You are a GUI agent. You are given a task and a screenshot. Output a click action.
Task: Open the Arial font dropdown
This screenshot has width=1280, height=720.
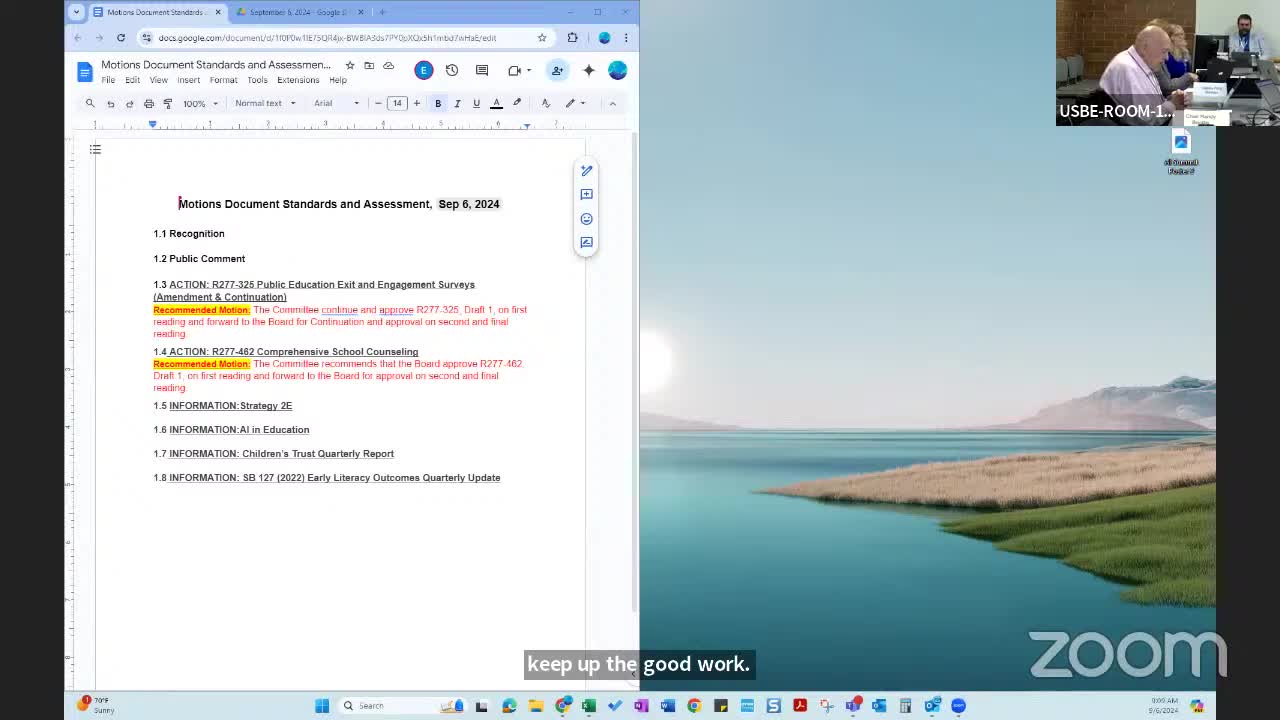(x=336, y=103)
